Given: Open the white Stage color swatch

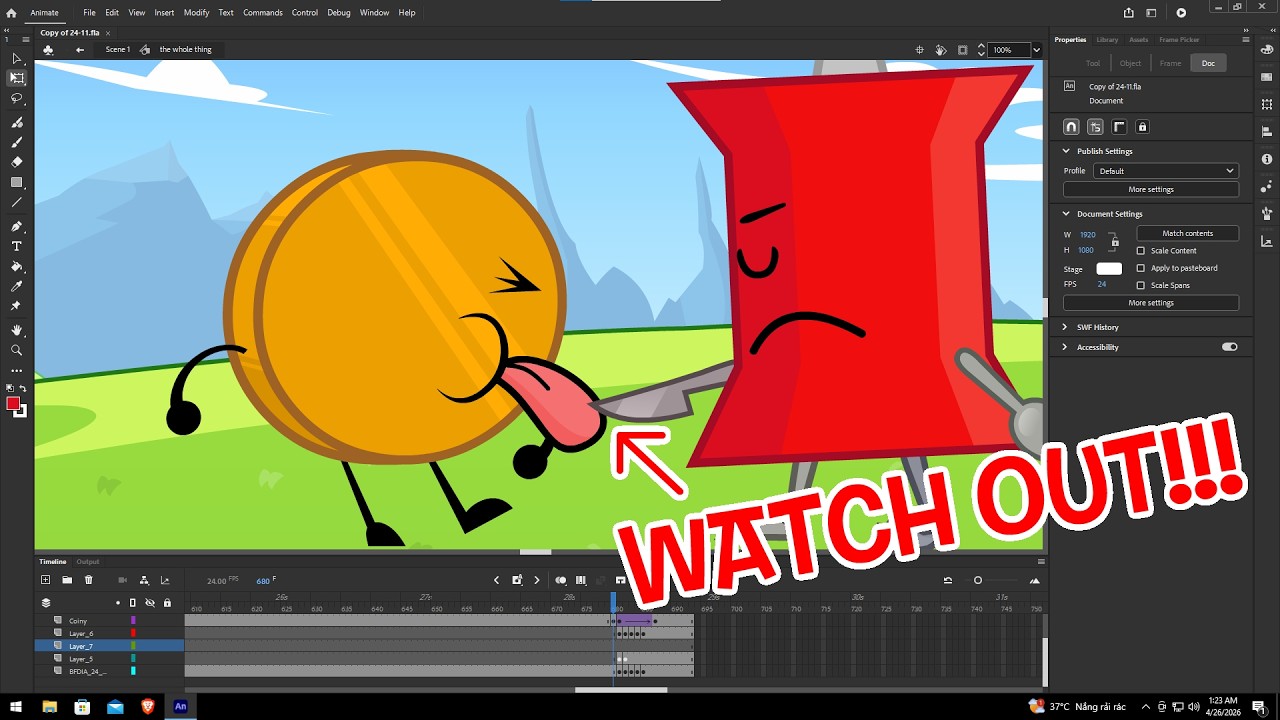Looking at the screenshot, I should (1109, 269).
